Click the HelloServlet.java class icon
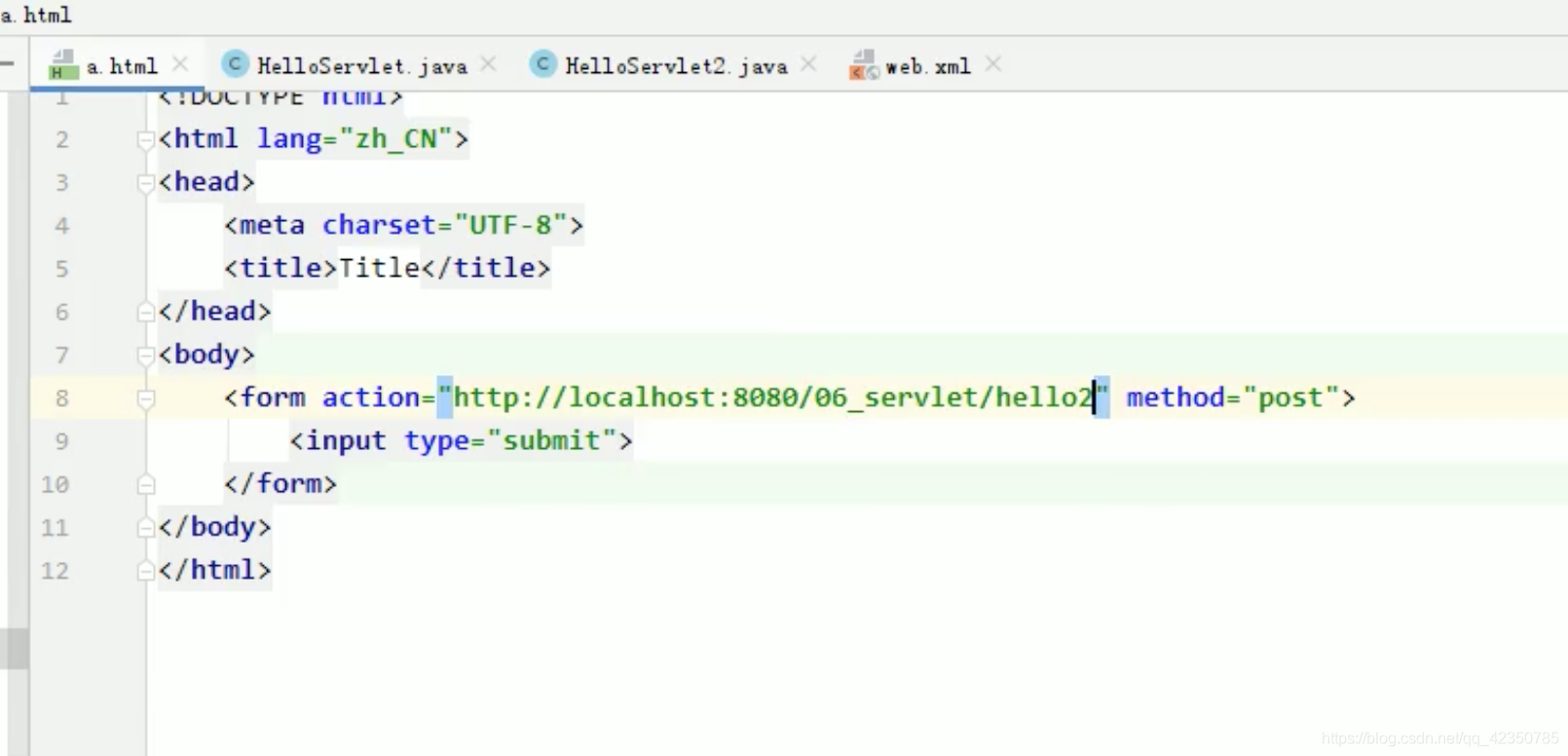Image resolution: width=1568 pixels, height=756 pixels. (235, 64)
